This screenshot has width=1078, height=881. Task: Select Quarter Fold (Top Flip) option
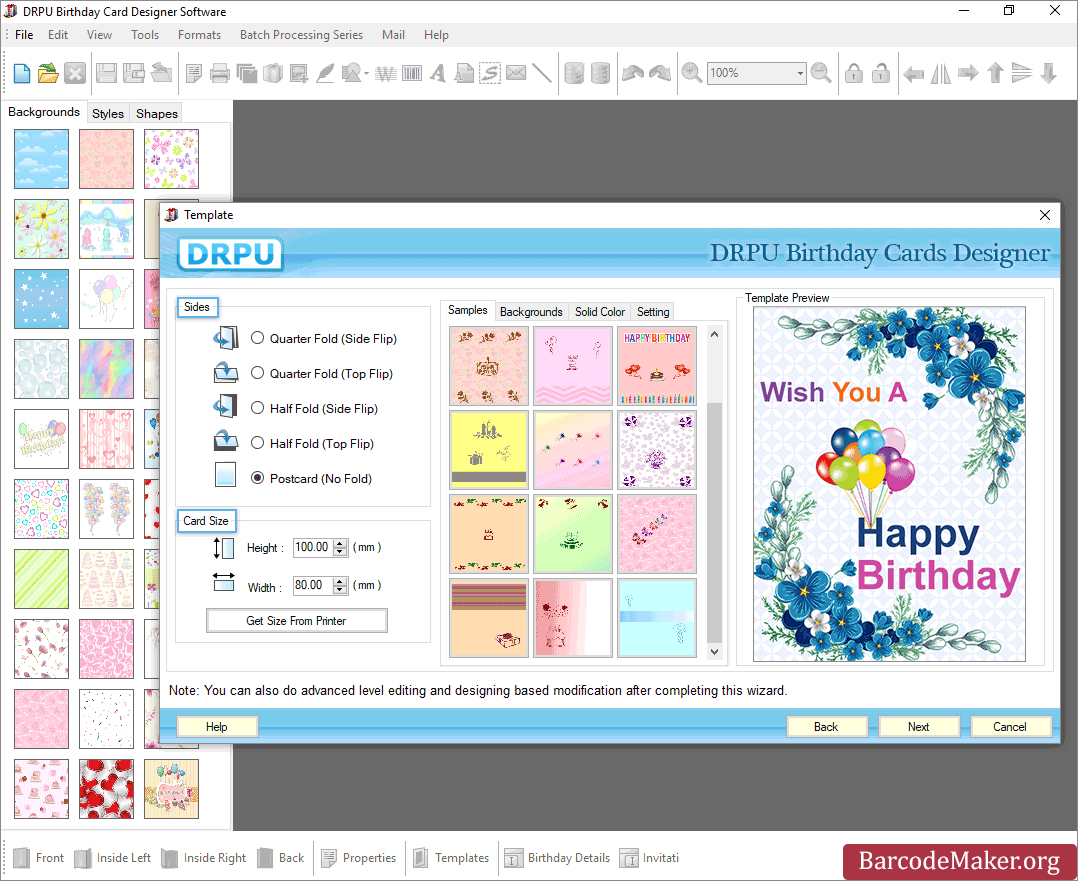(257, 373)
